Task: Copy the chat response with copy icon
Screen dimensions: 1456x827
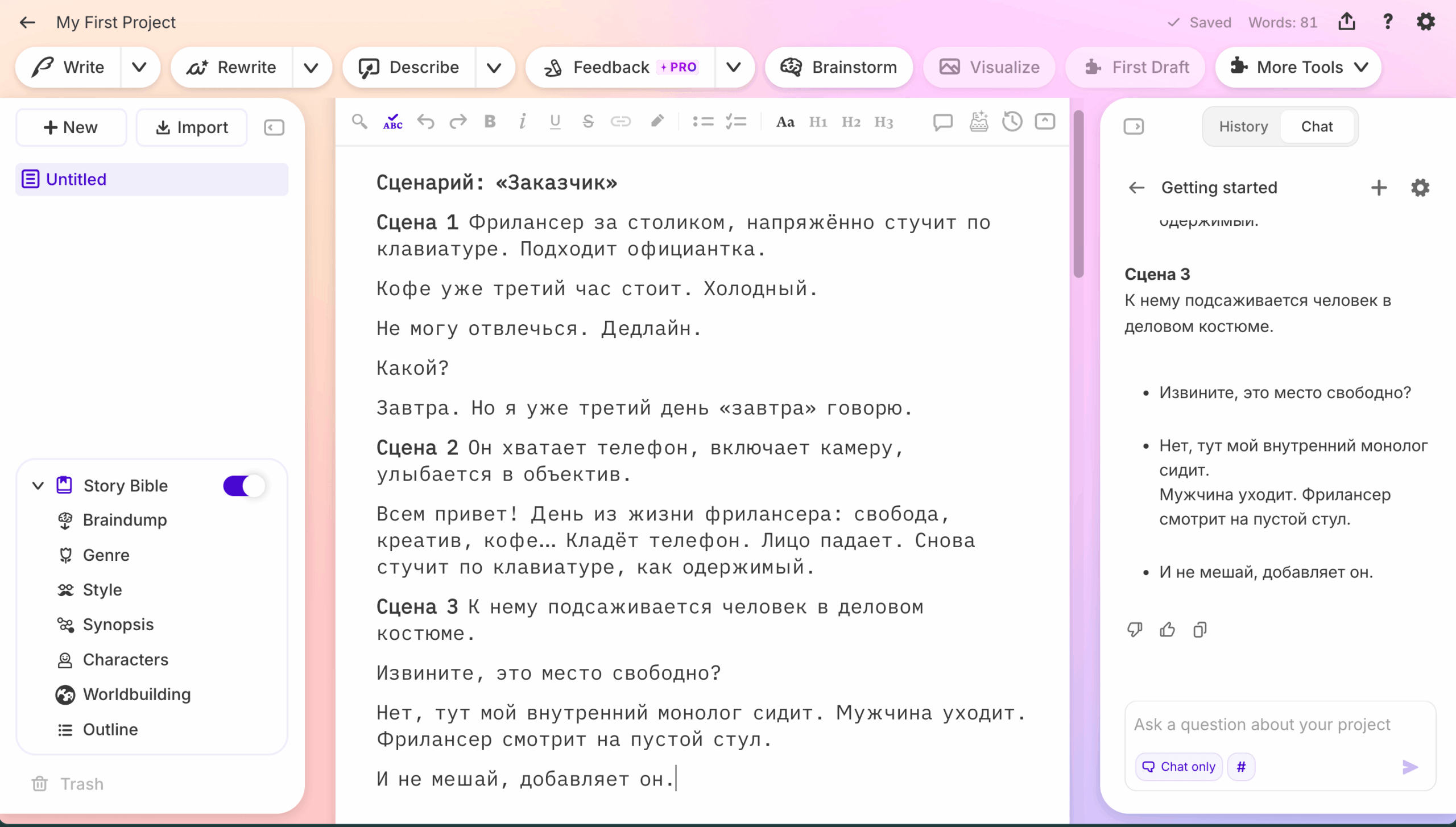Action: [1200, 630]
